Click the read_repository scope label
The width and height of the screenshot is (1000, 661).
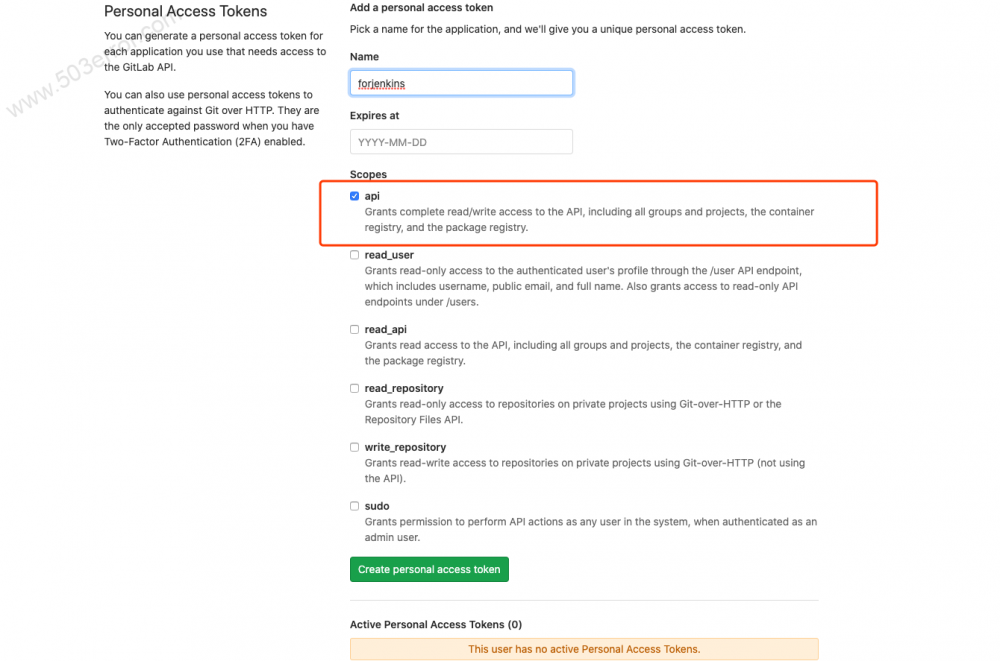pyautogui.click(x=404, y=388)
